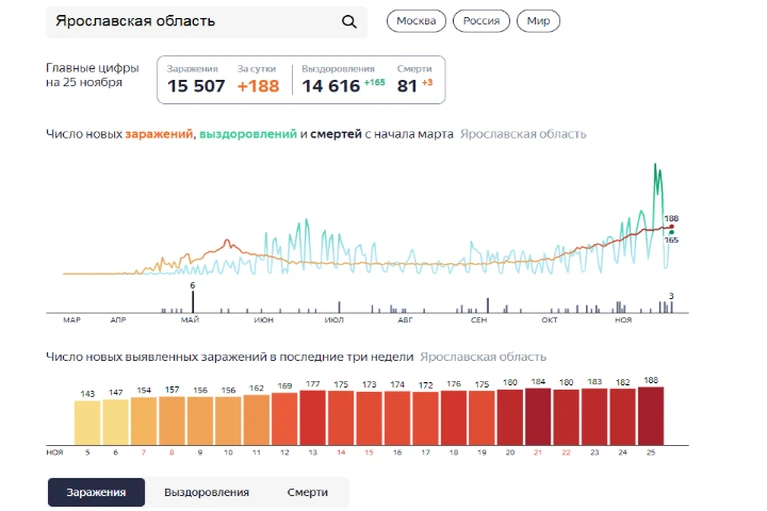Click the November 25 bar showing 188
Image resolution: width=767 pixels, height=511 pixels.
click(x=651, y=416)
